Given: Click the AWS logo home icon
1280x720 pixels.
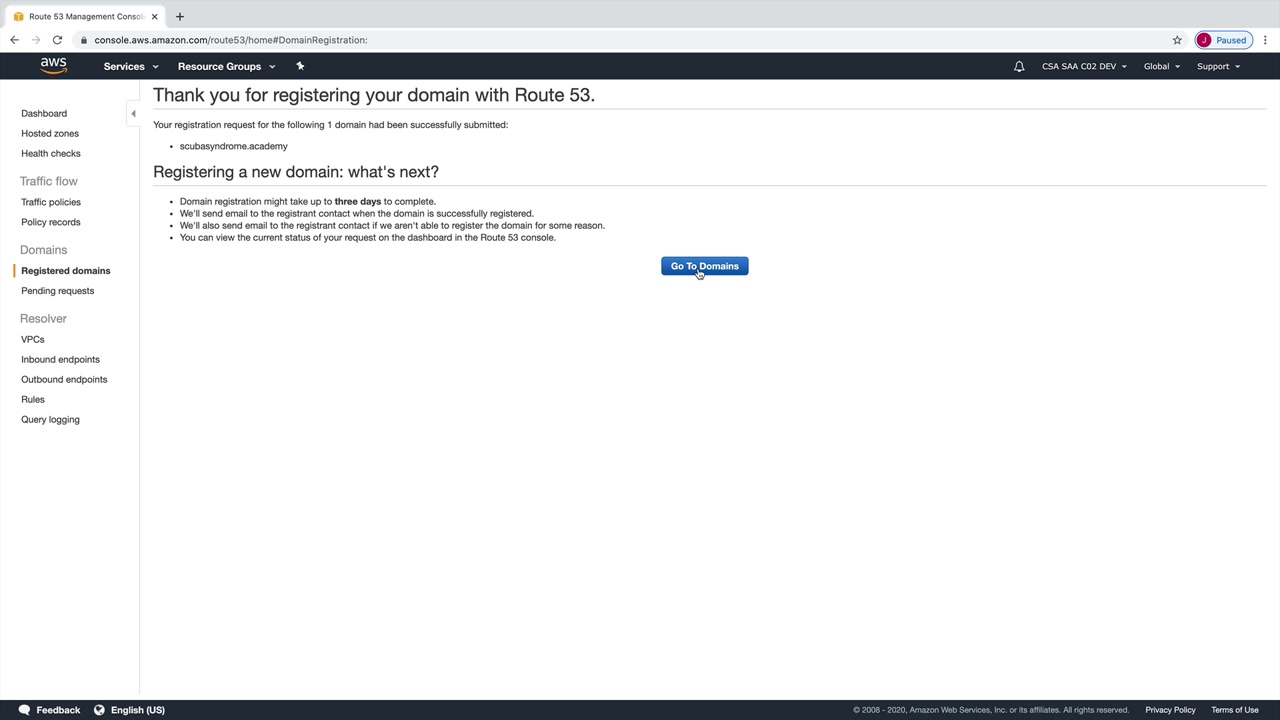Looking at the screenshot, I should tap(54, 66).
